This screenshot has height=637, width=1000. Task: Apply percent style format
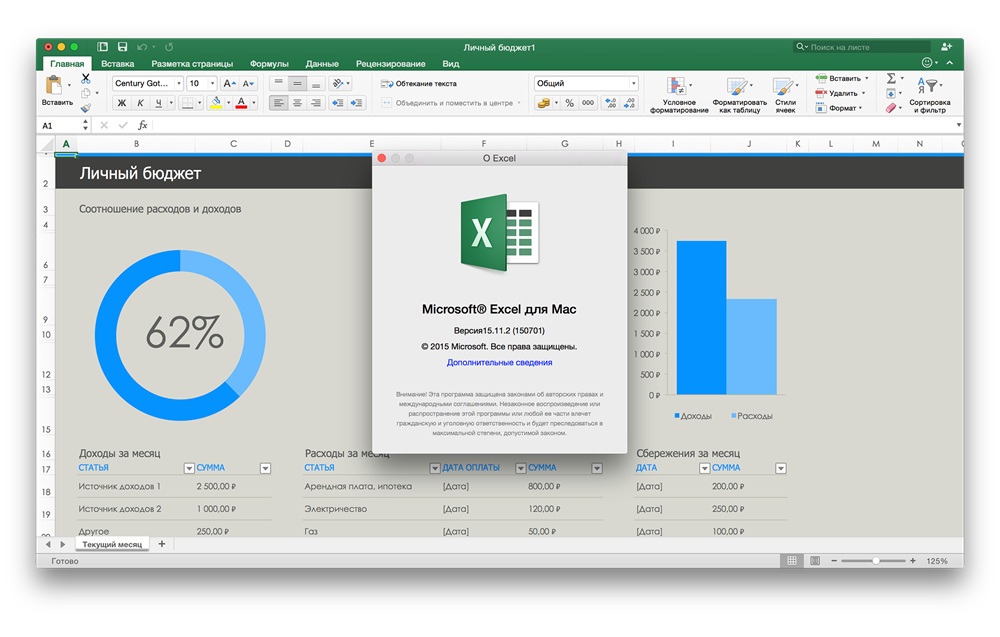570,103
